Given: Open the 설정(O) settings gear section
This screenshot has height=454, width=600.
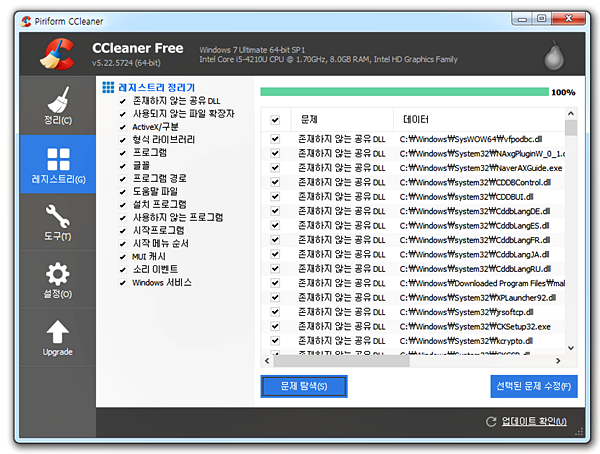Looking at the screenshot, I should click(x=58, y=279).
